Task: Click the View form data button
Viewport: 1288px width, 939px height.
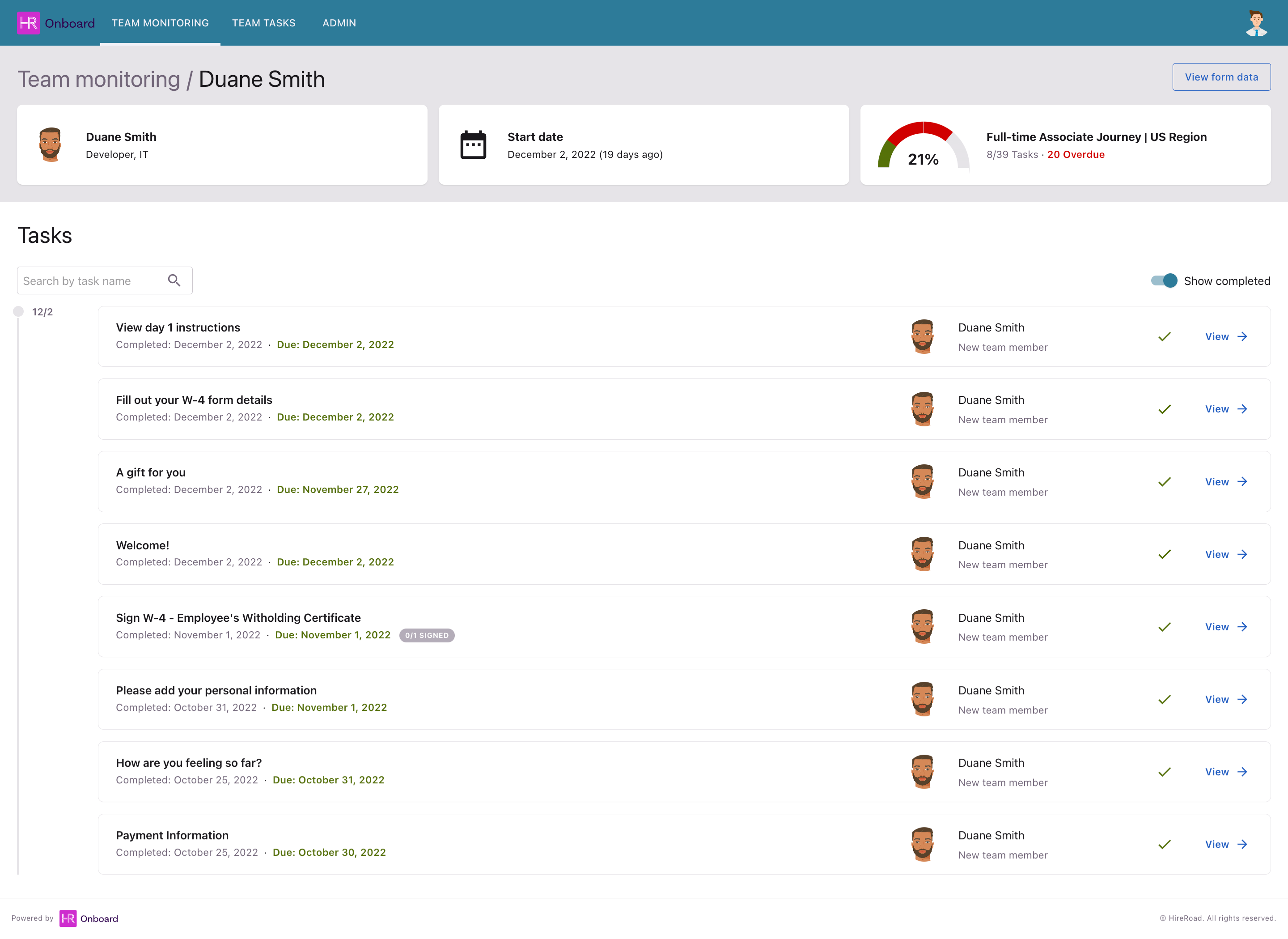Action: (1221, 77)
